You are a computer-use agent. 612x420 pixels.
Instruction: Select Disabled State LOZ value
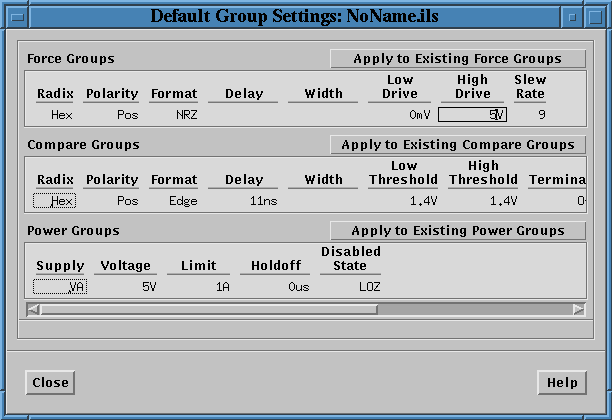tap(369, 287)
